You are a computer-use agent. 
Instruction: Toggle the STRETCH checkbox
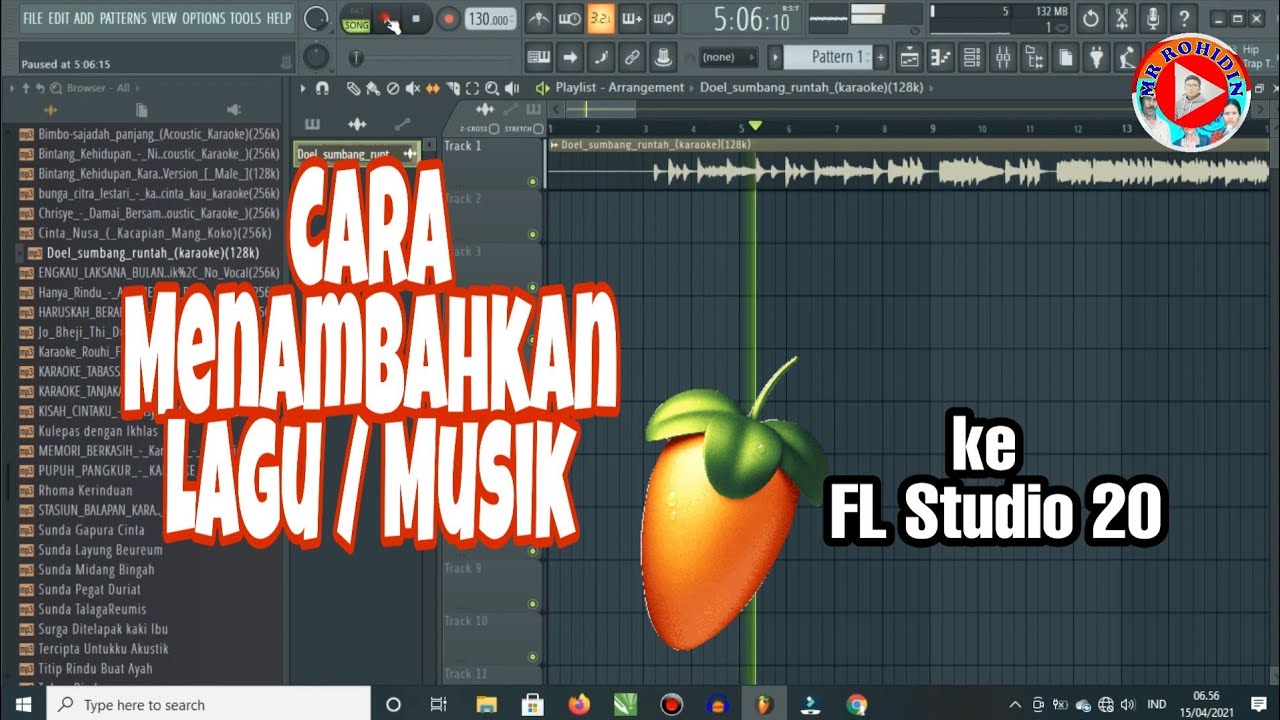(x=539, y=129)
